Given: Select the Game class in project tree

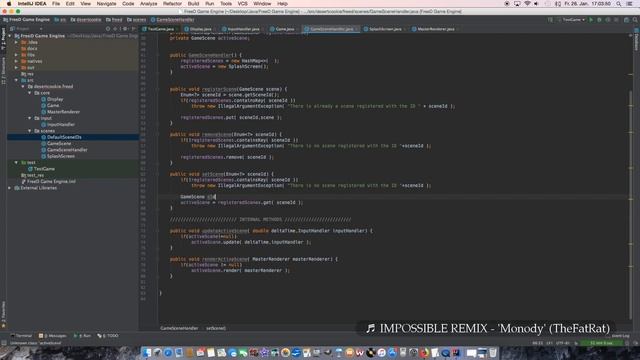Looking at the screenshot, I should click(x=50, y=105).
